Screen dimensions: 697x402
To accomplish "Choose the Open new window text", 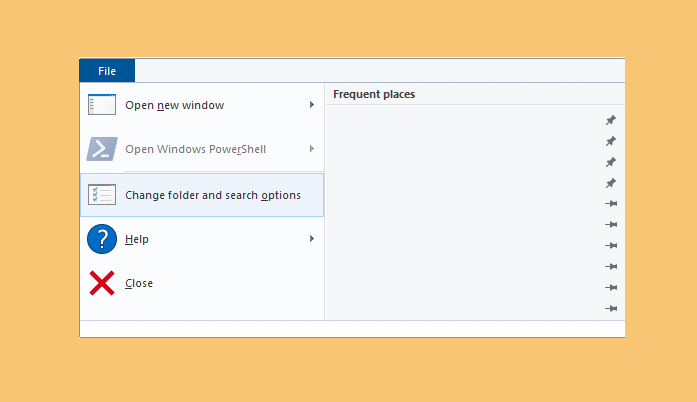I will pos(174,105).
